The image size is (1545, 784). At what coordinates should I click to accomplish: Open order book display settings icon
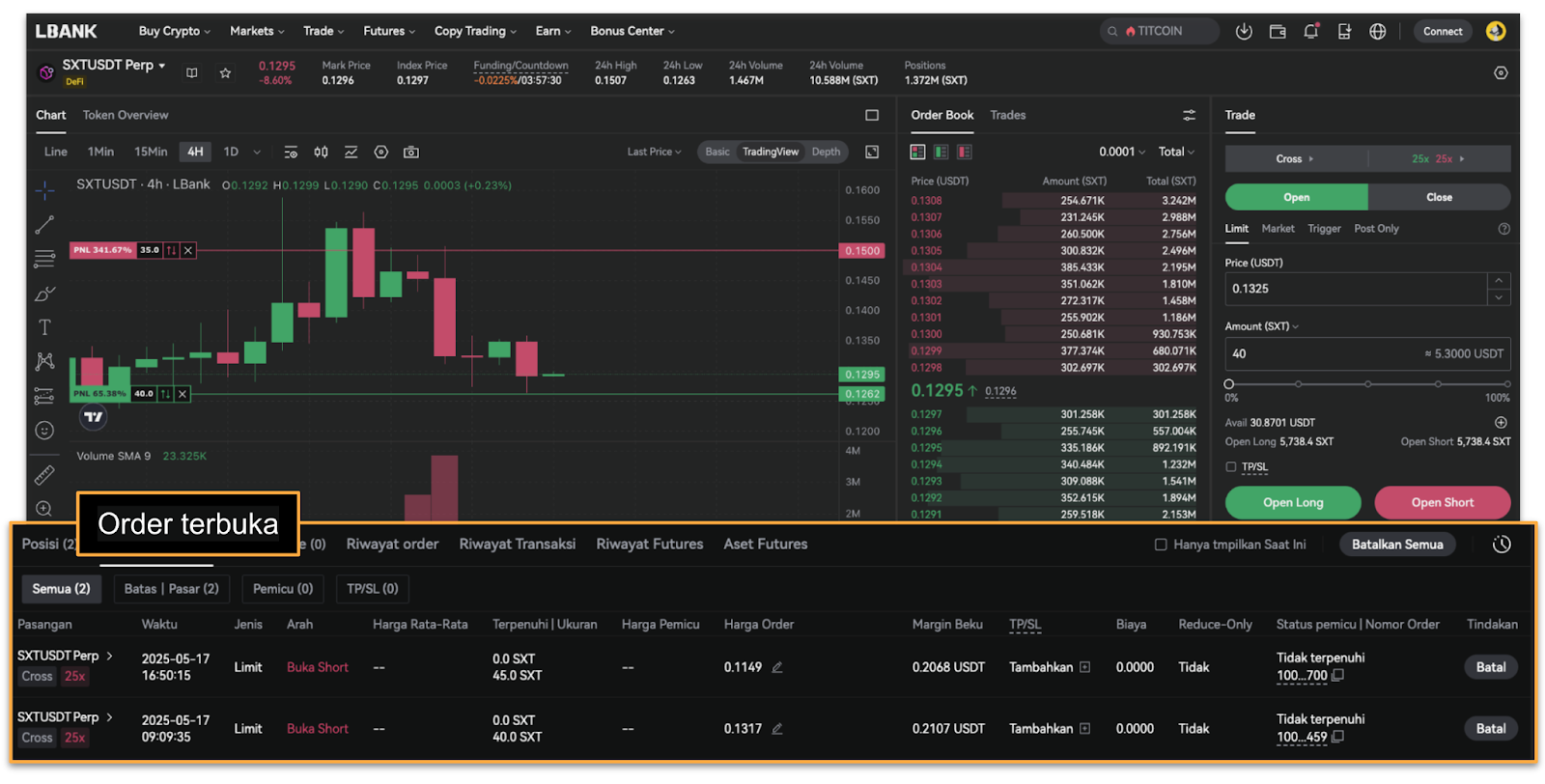(1190, 115)
